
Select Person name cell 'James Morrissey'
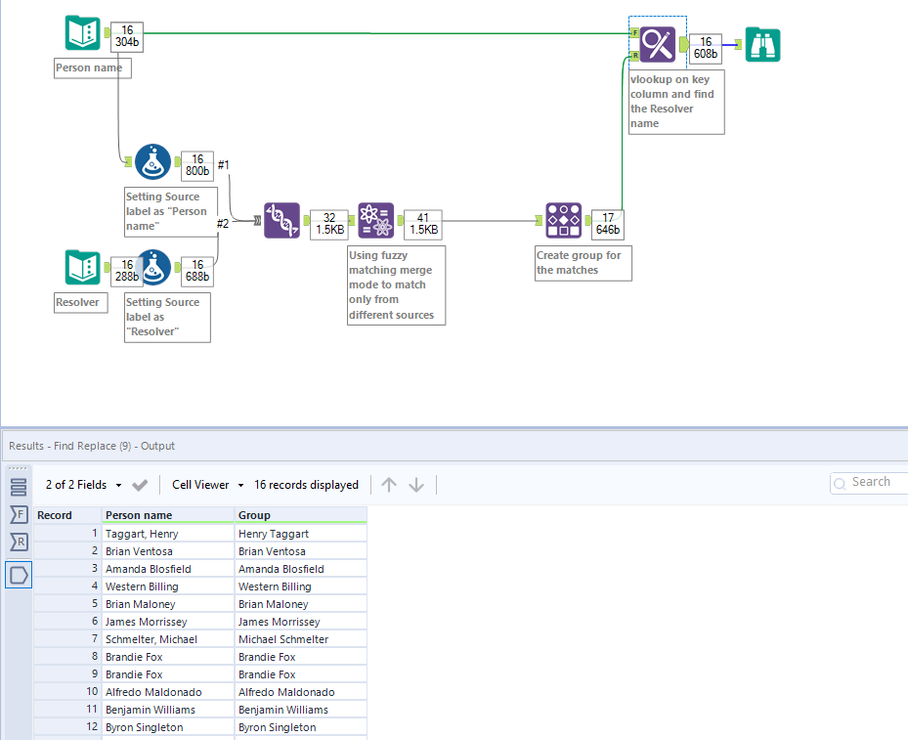point(169,622)
